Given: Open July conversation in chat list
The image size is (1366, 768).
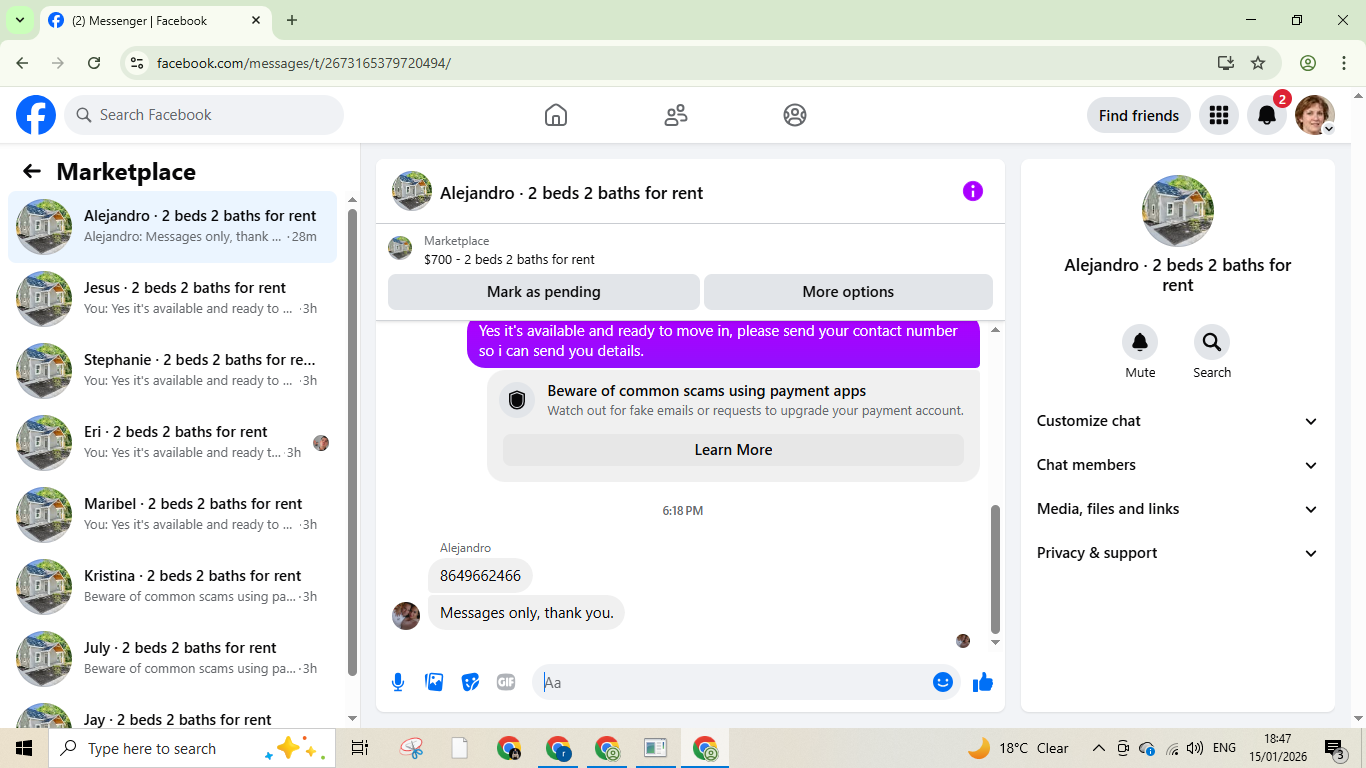Looking at the screenshot, I should tap(173, 659).
